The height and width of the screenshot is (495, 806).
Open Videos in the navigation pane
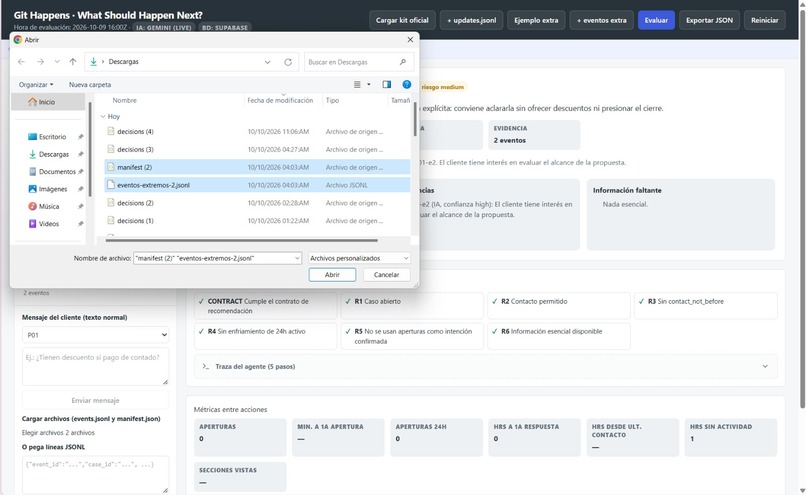click(x=48, y=224)
